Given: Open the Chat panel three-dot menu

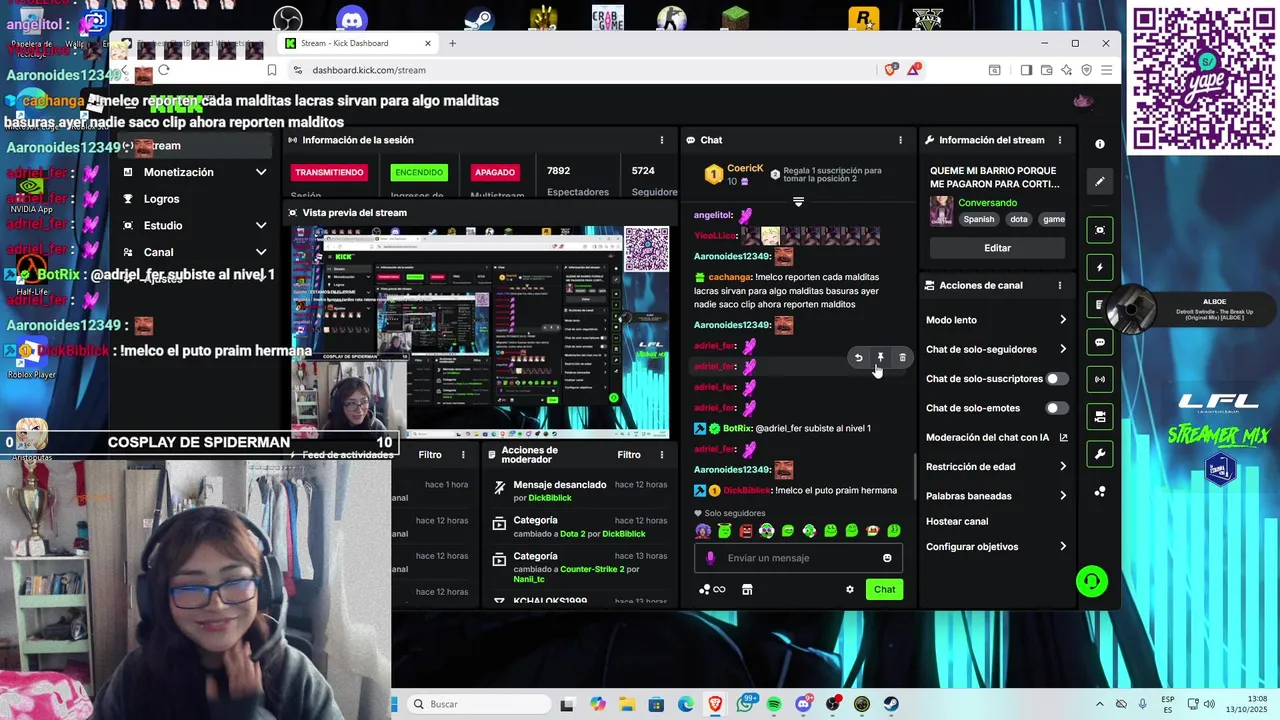Looking at the screenshot, I should pyautogui.click(x=900, y=140).
